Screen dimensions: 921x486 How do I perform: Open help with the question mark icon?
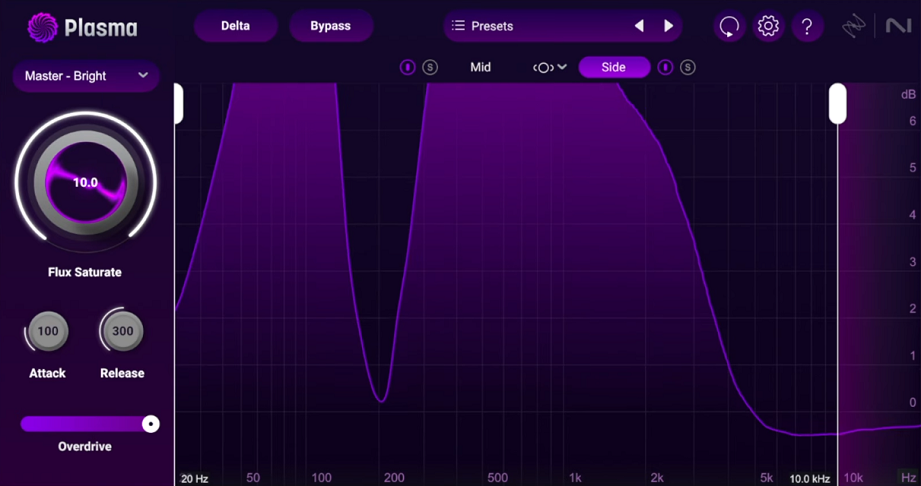(x=807, y=26)
